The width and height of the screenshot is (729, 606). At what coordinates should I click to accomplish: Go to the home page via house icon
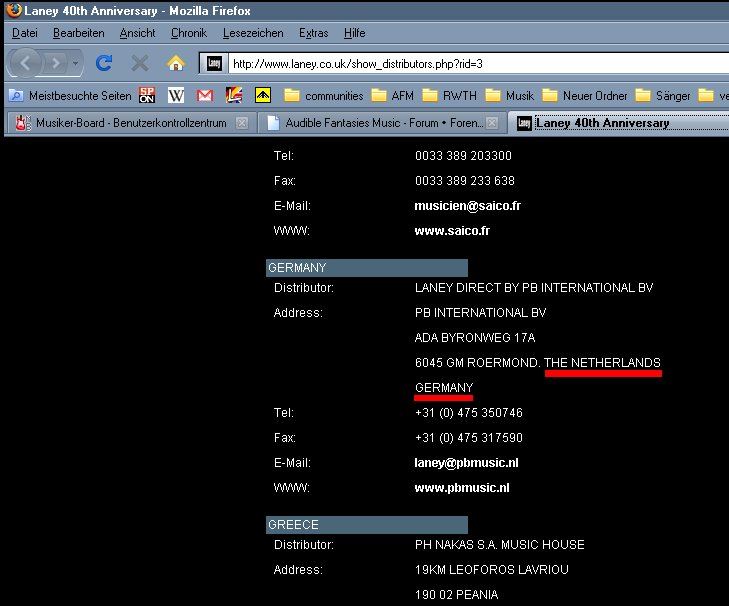(x=176, y=63)
